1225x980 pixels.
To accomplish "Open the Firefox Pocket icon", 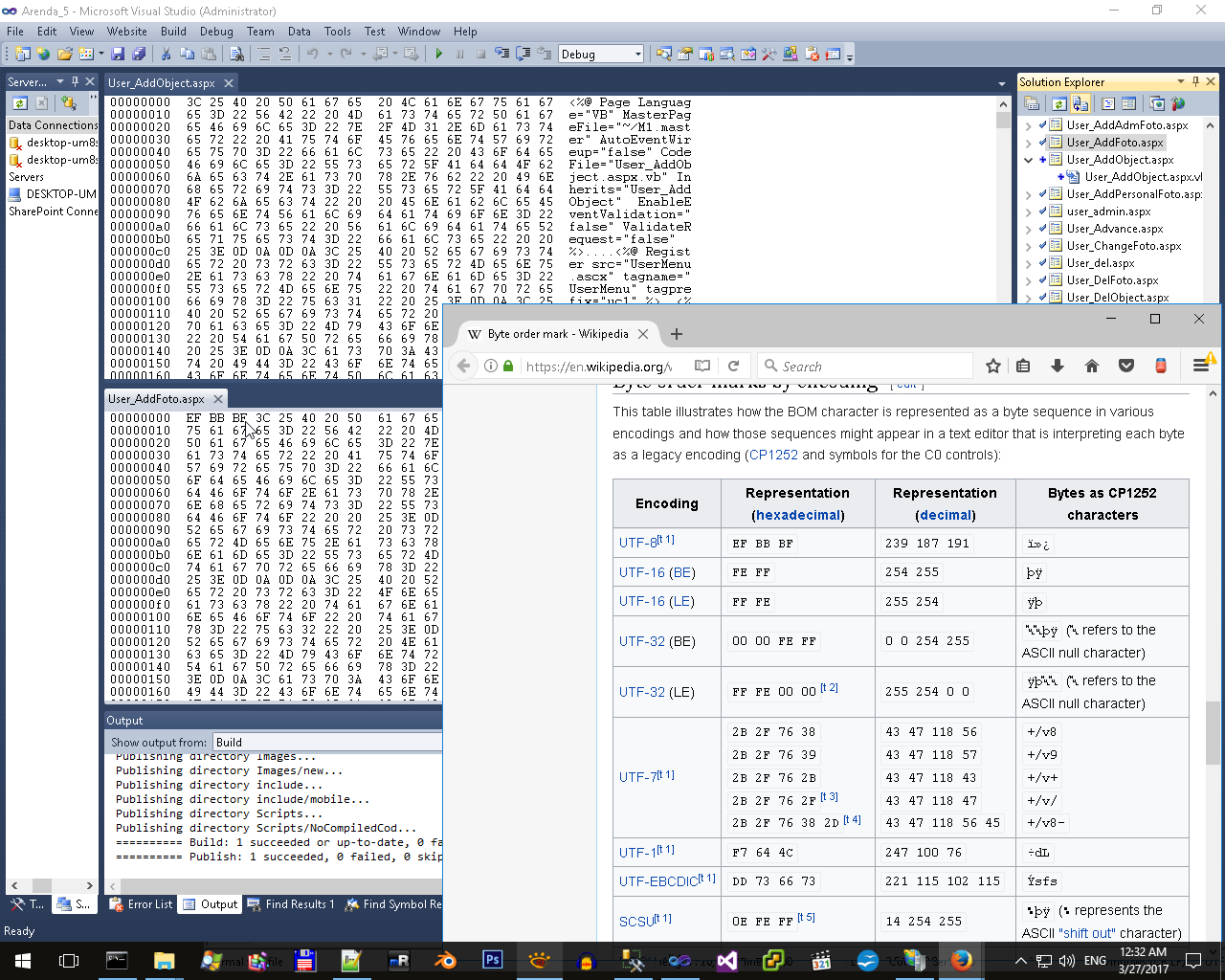I will [1126, 366].
